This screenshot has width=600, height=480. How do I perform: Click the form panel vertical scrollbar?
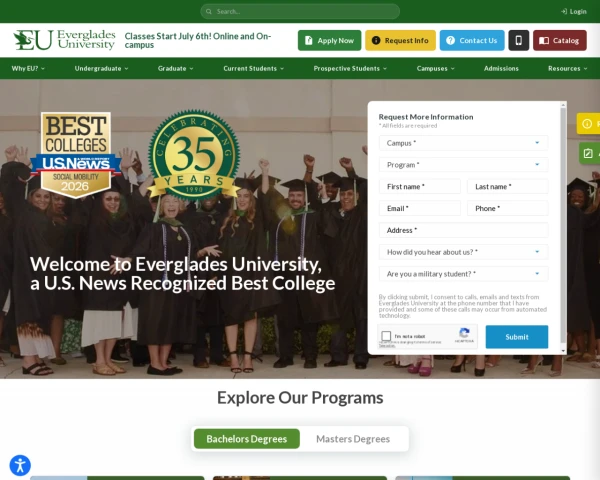pos(563,226)
